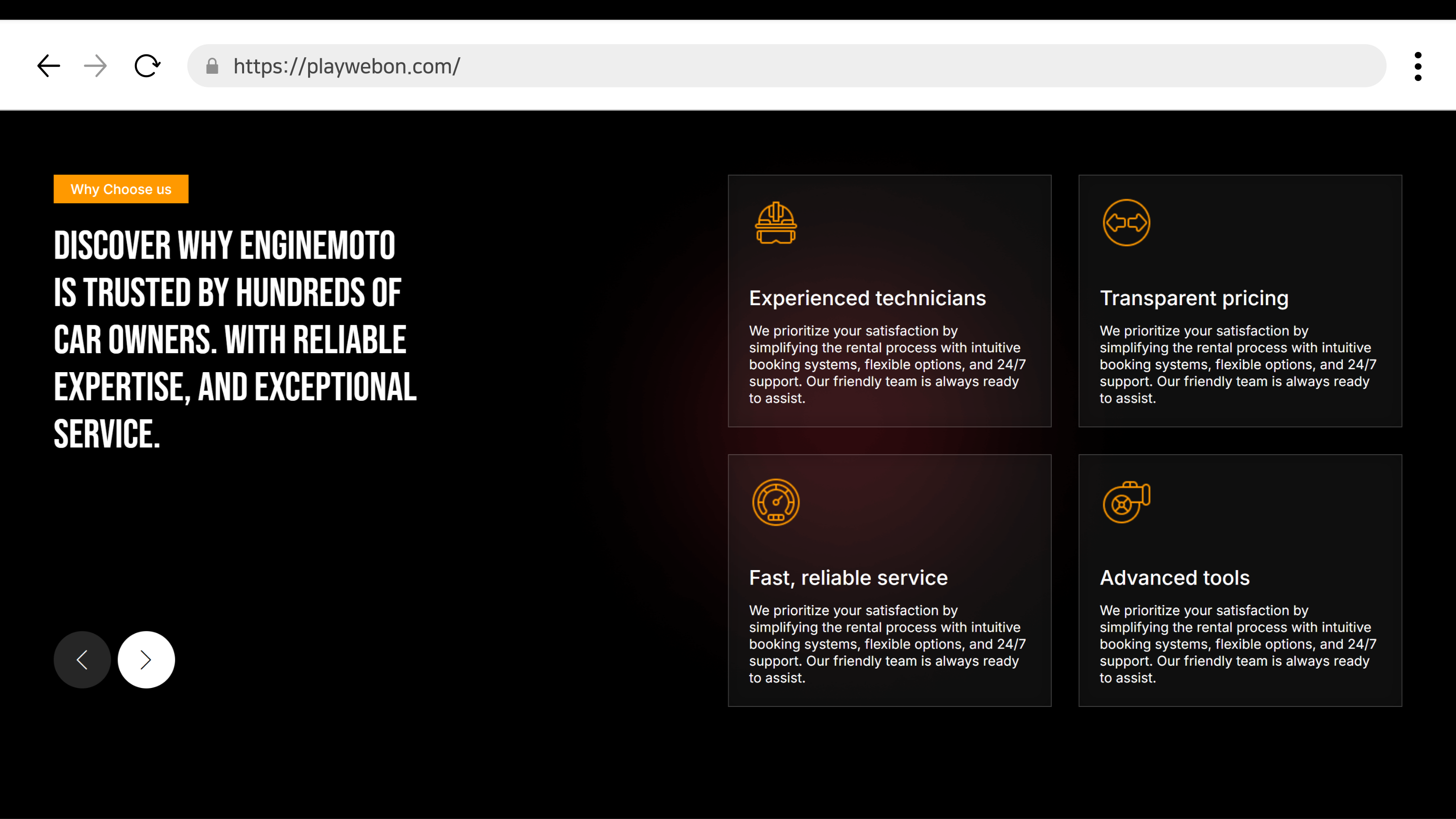This screenshot has width=1456, height=819.
Task: Select the Experienced technicians heading
Action: click(x=867, y=298)
